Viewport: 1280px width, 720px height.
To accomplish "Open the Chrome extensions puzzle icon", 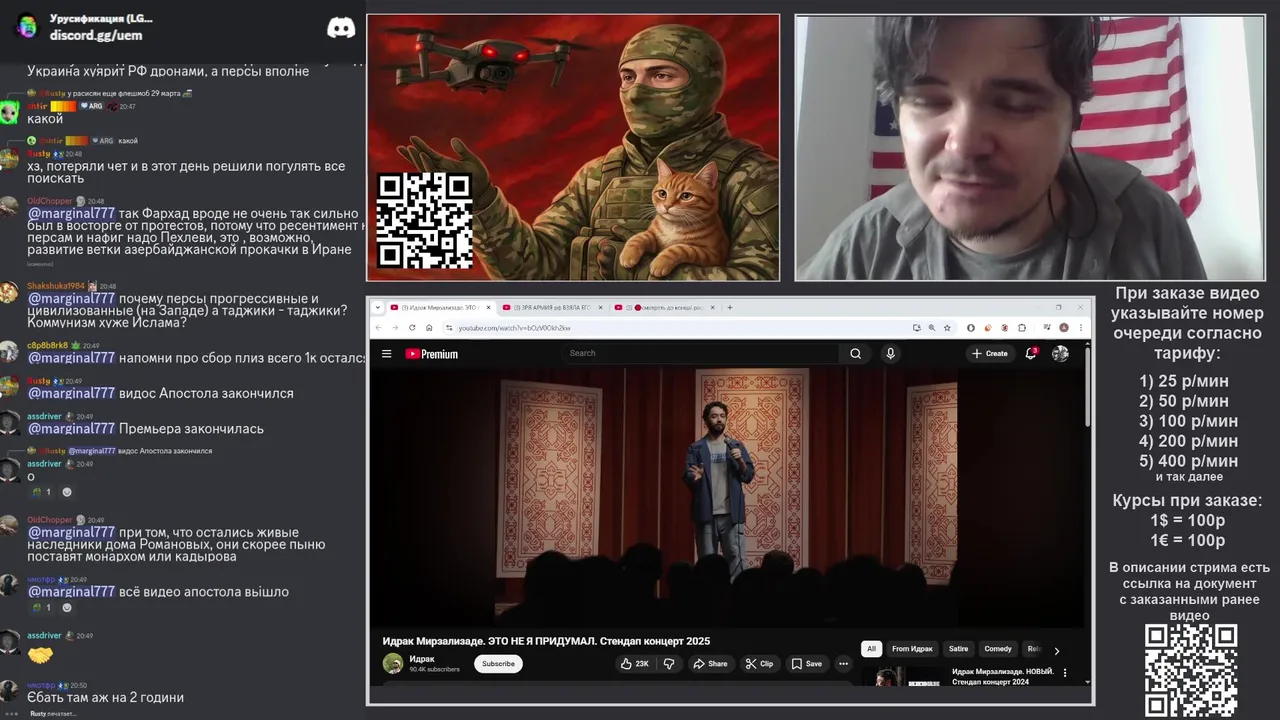I will [1022, 327].
